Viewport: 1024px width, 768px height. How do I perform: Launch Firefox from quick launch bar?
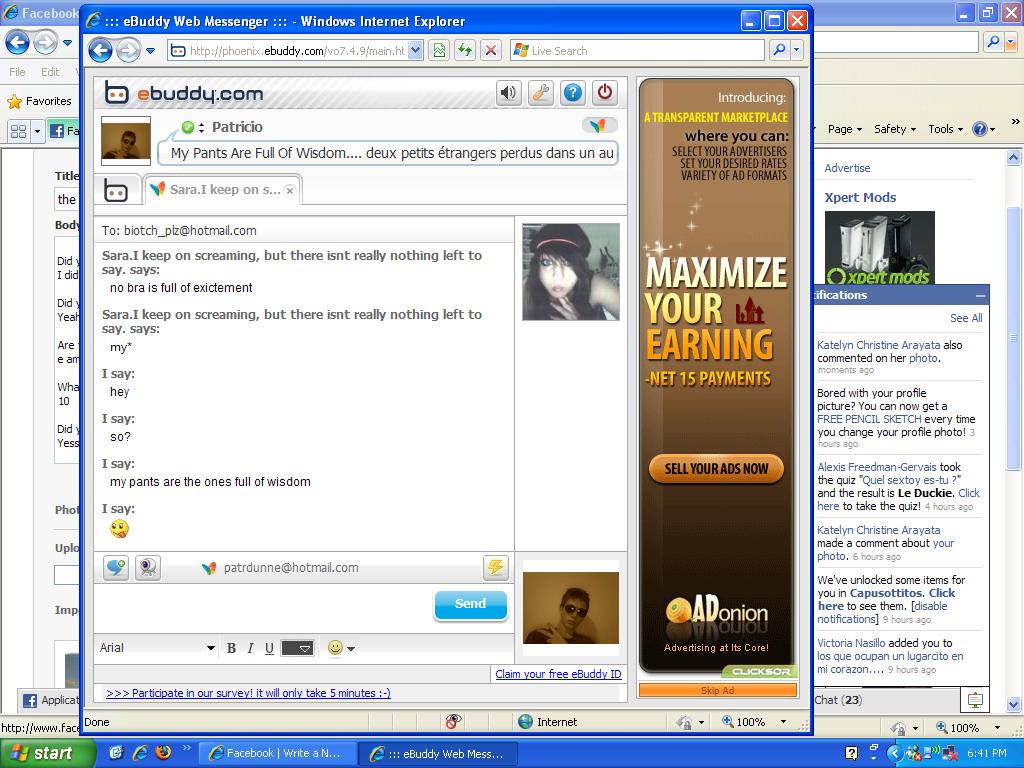coord(163,753)
